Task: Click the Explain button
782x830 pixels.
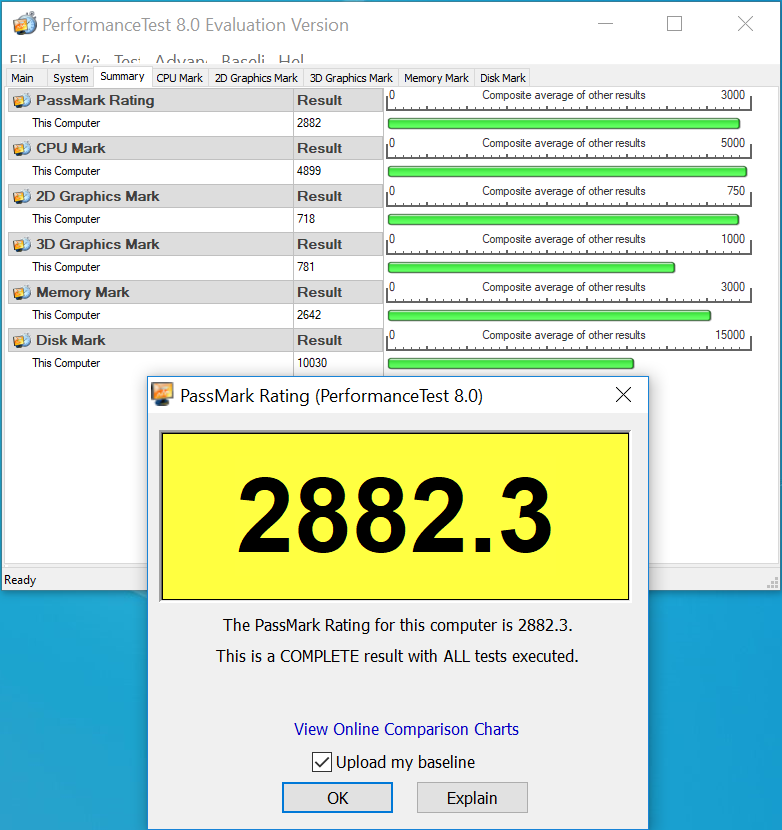Action: point(472,797)
